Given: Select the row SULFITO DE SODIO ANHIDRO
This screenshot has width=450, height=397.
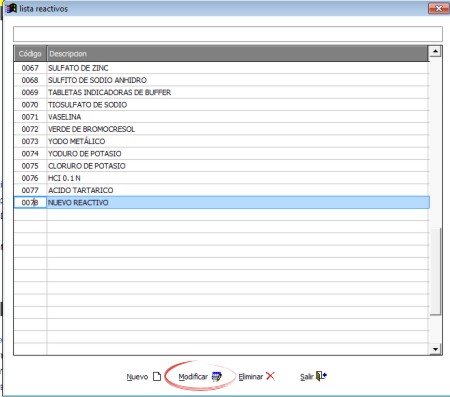Looking at the screenshot, I should click(222, 80).
